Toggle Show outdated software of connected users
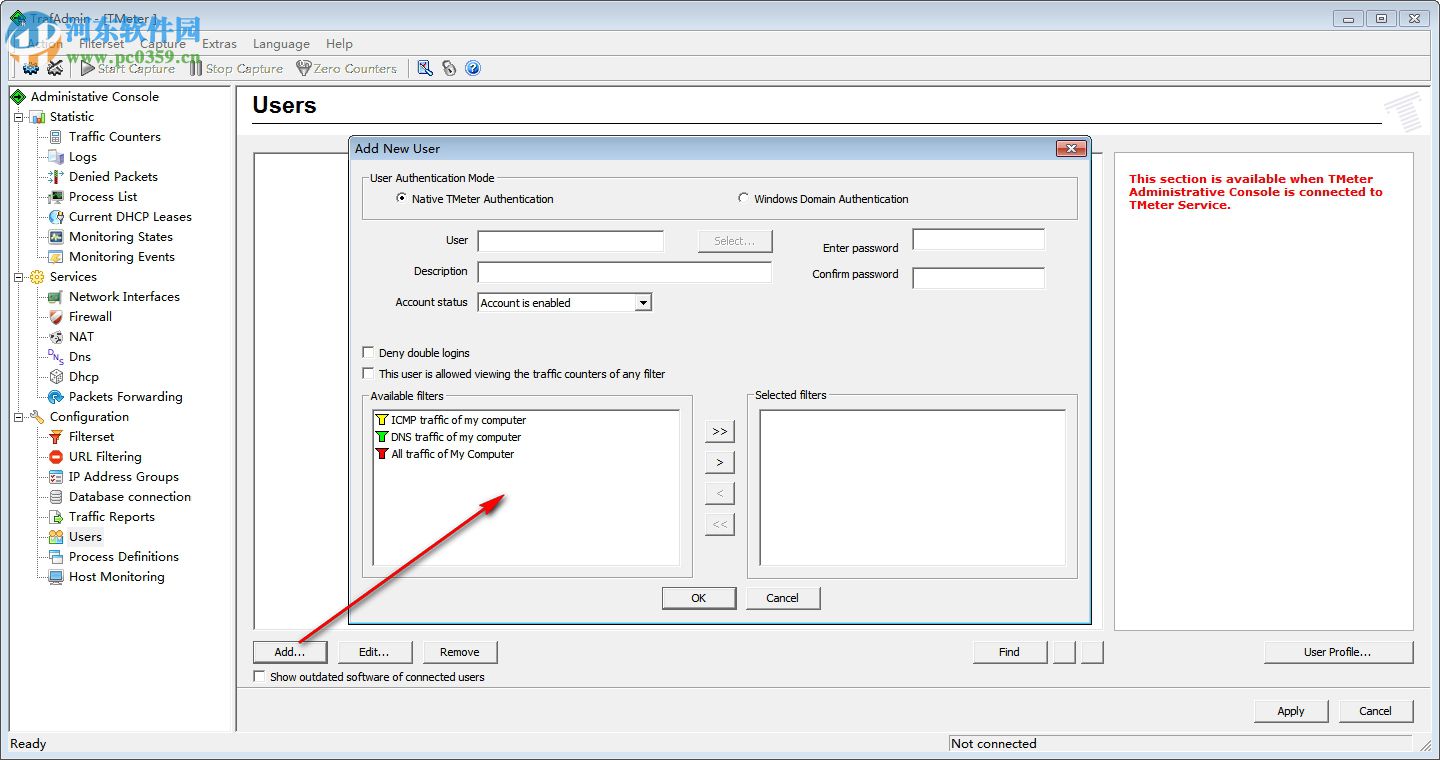 [x=260, y=676]
